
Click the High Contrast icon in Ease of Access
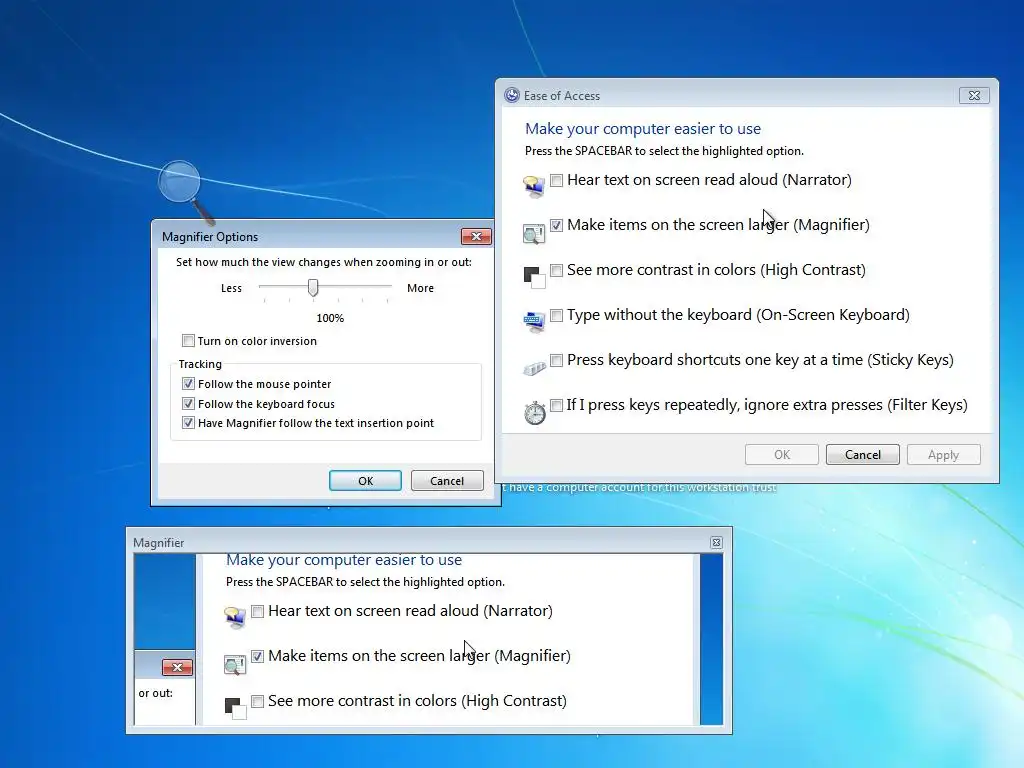(534, 277)
